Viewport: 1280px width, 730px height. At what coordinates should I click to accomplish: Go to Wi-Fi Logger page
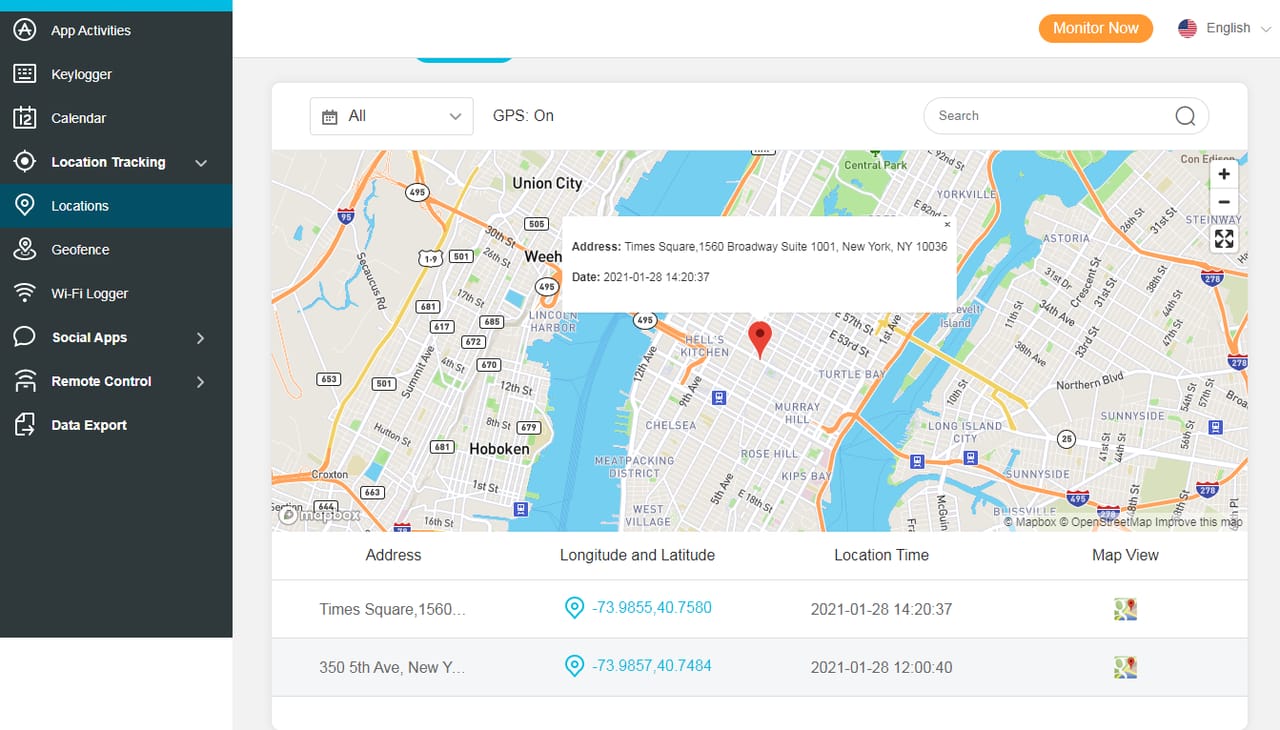point(89,294)
